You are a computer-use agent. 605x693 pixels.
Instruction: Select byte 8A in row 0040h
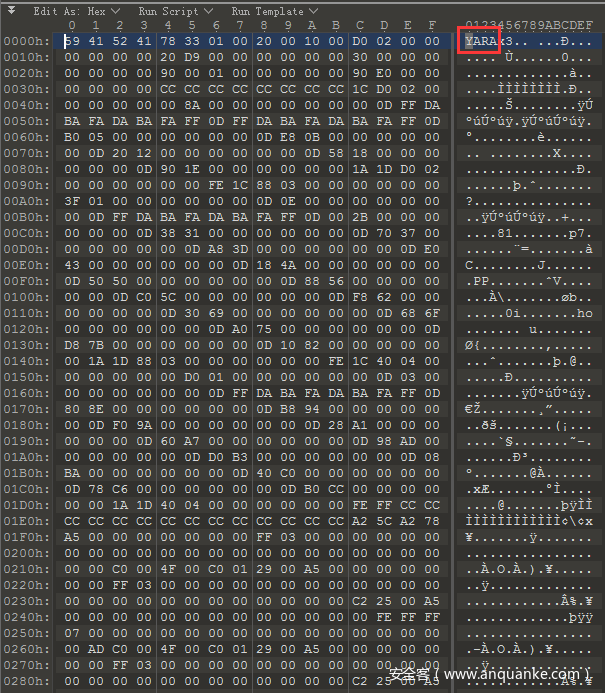[192, 105]
